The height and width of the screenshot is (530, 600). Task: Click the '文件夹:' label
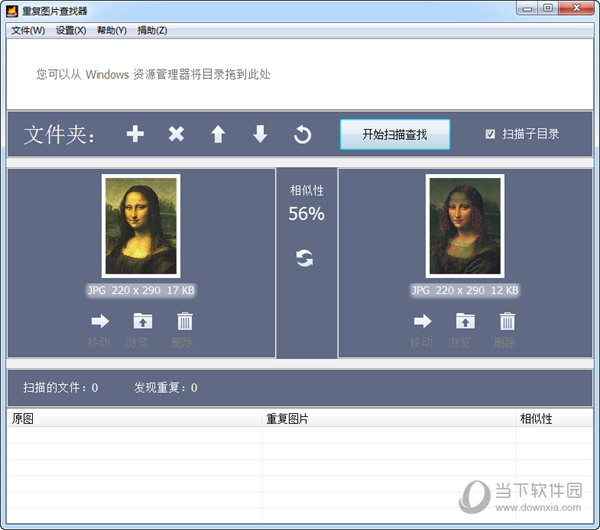click(59, 135)
